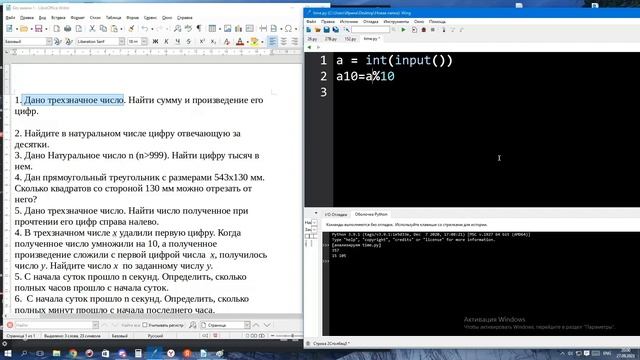Insert image icon in Writer toolbar
This screenshot has width=640, height=360.
(227, 29)
